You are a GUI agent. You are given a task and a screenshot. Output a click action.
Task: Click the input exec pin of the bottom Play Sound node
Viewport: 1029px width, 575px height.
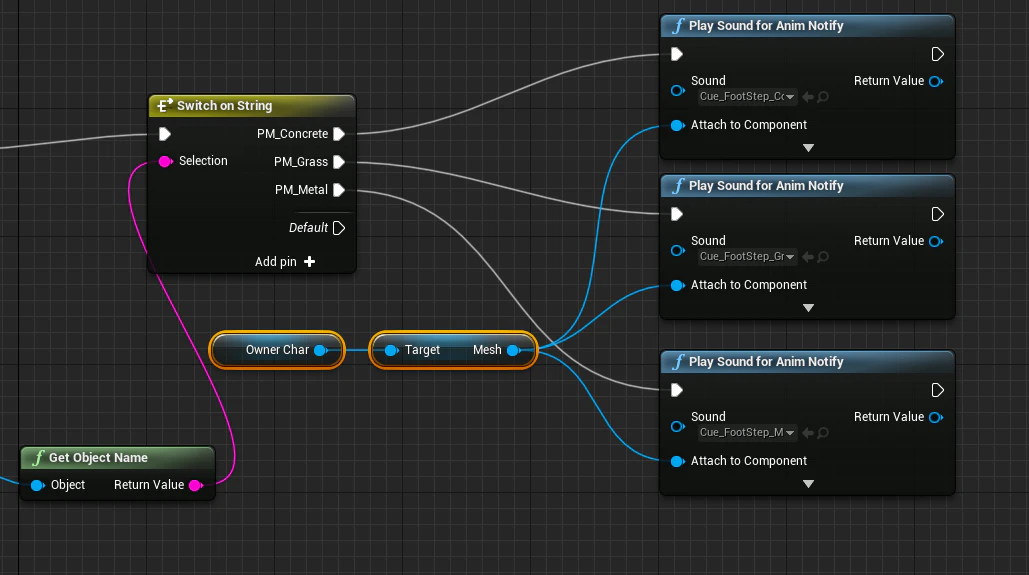click(677, 390)
